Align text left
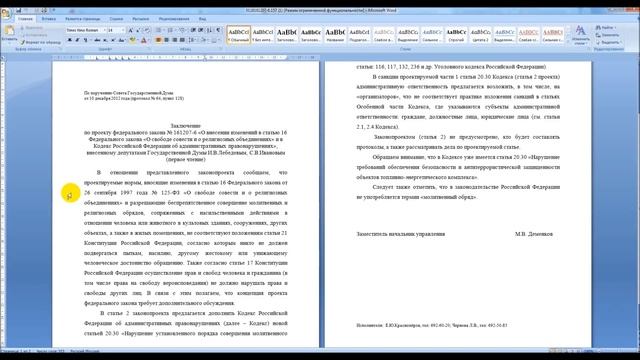The image size is (640, 360). click(x=159, y=40)
